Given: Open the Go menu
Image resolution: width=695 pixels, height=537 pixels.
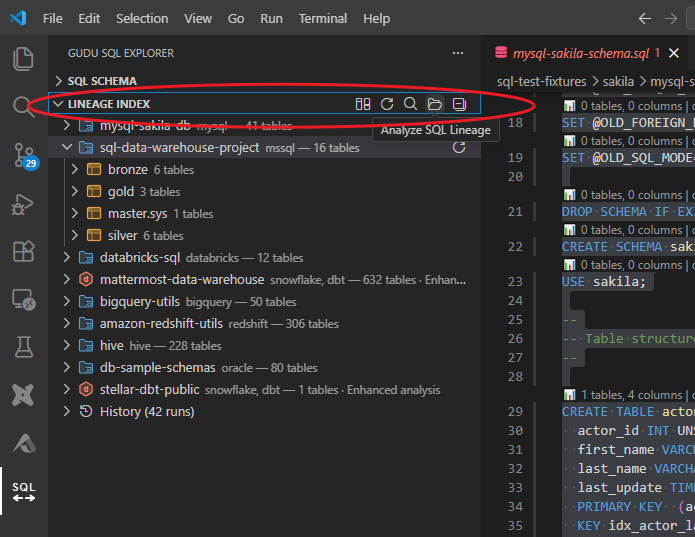Looking at the screenshot, I should tap(236, 19).
